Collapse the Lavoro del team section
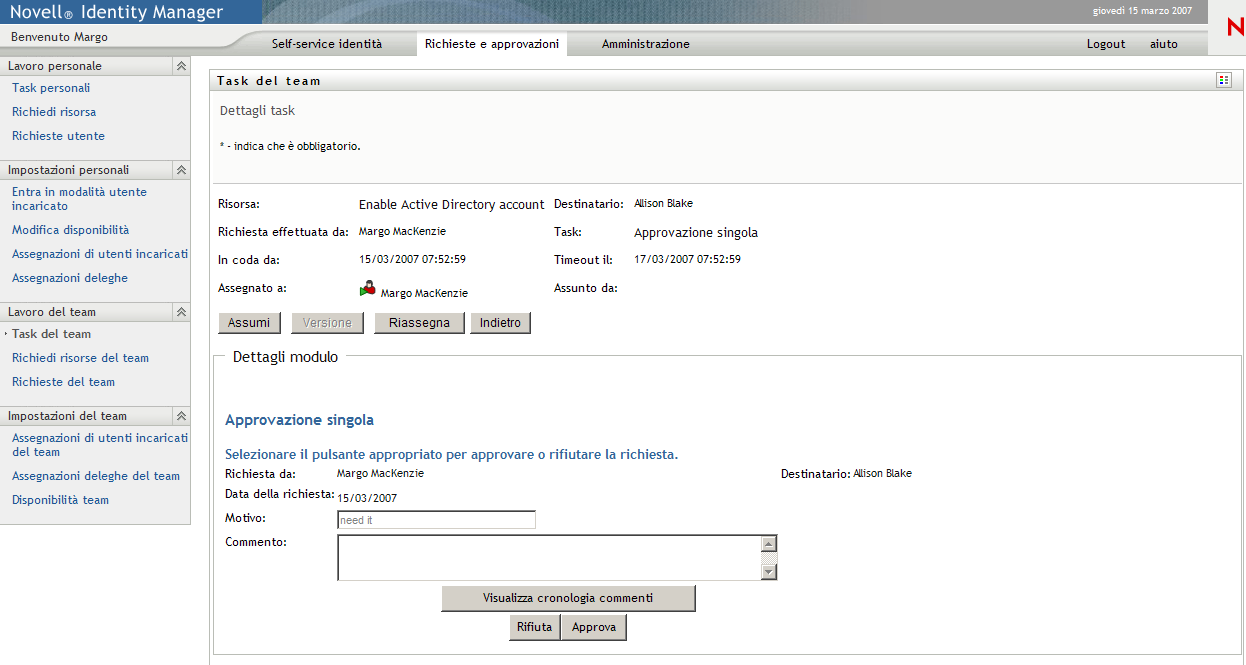 pos(181,312)
